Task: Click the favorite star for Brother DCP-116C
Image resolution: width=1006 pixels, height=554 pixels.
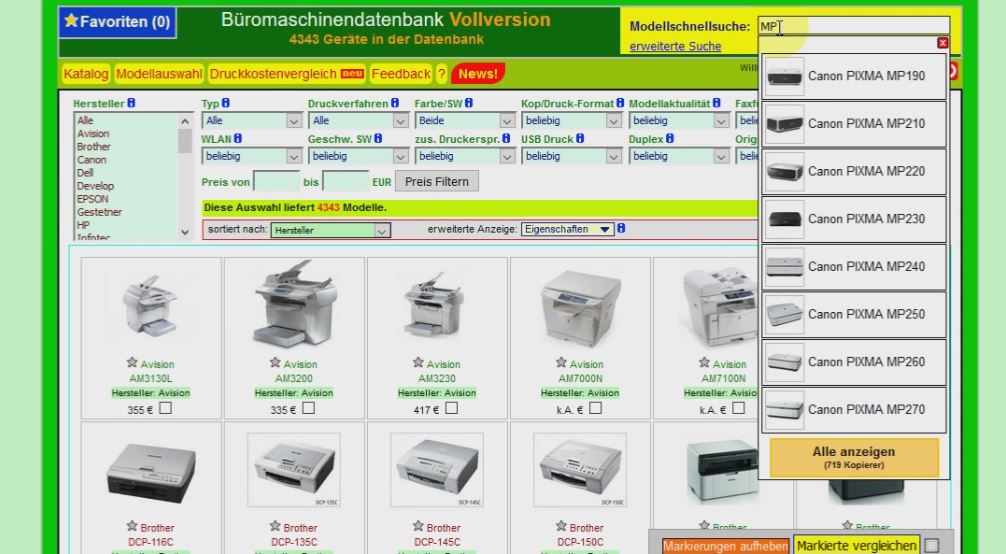Action: [x=132, y=526]
